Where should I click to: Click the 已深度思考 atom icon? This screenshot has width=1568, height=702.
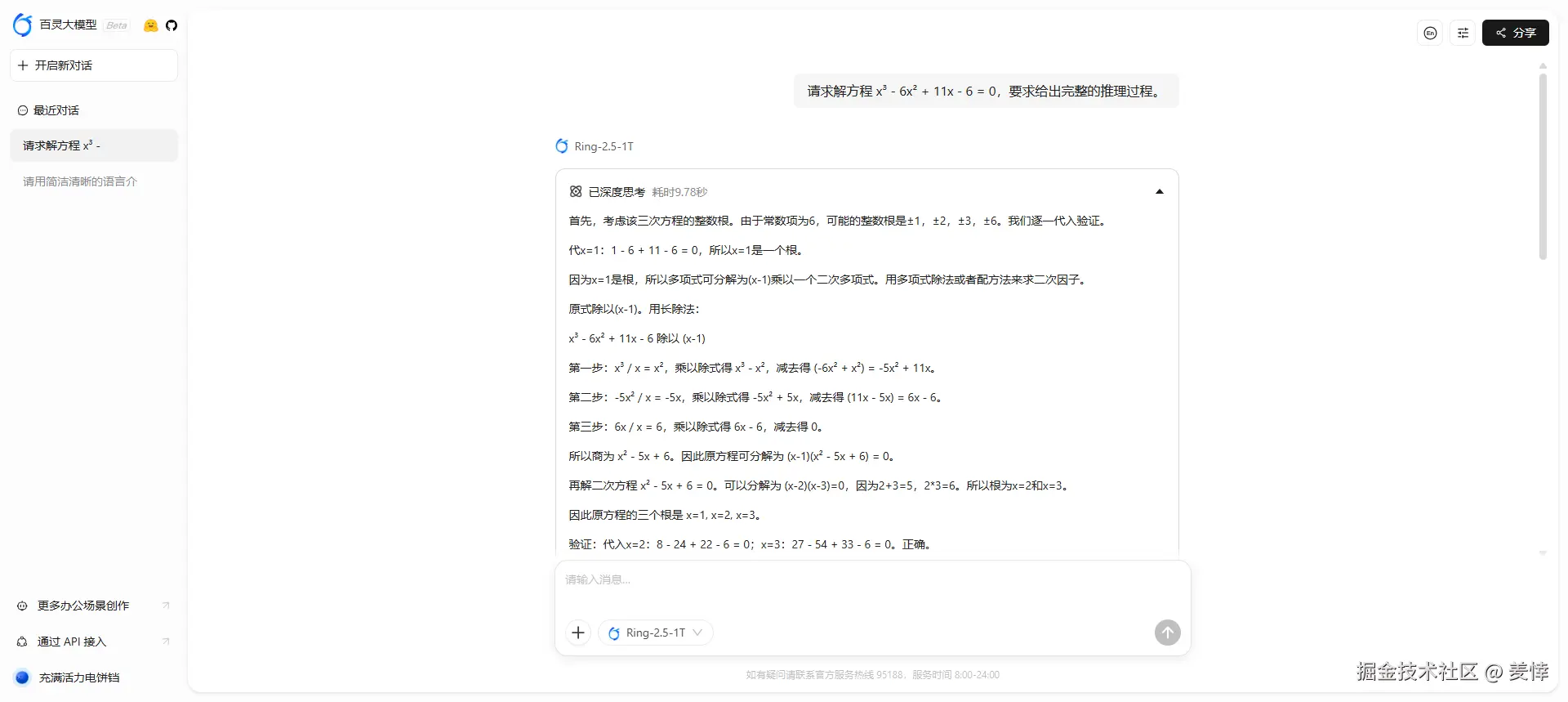576,192
